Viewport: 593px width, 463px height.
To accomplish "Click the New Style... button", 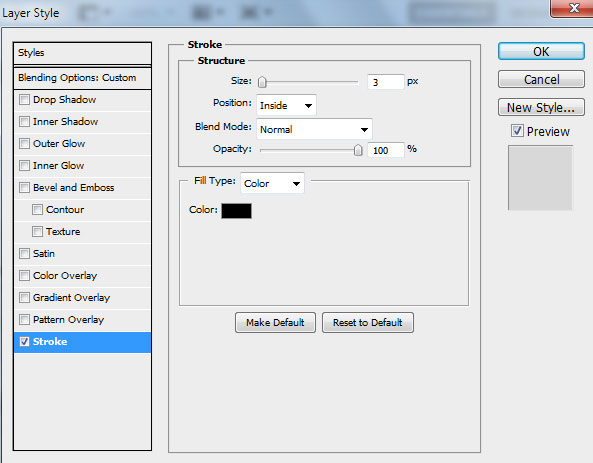I will [x=541, y=107].
